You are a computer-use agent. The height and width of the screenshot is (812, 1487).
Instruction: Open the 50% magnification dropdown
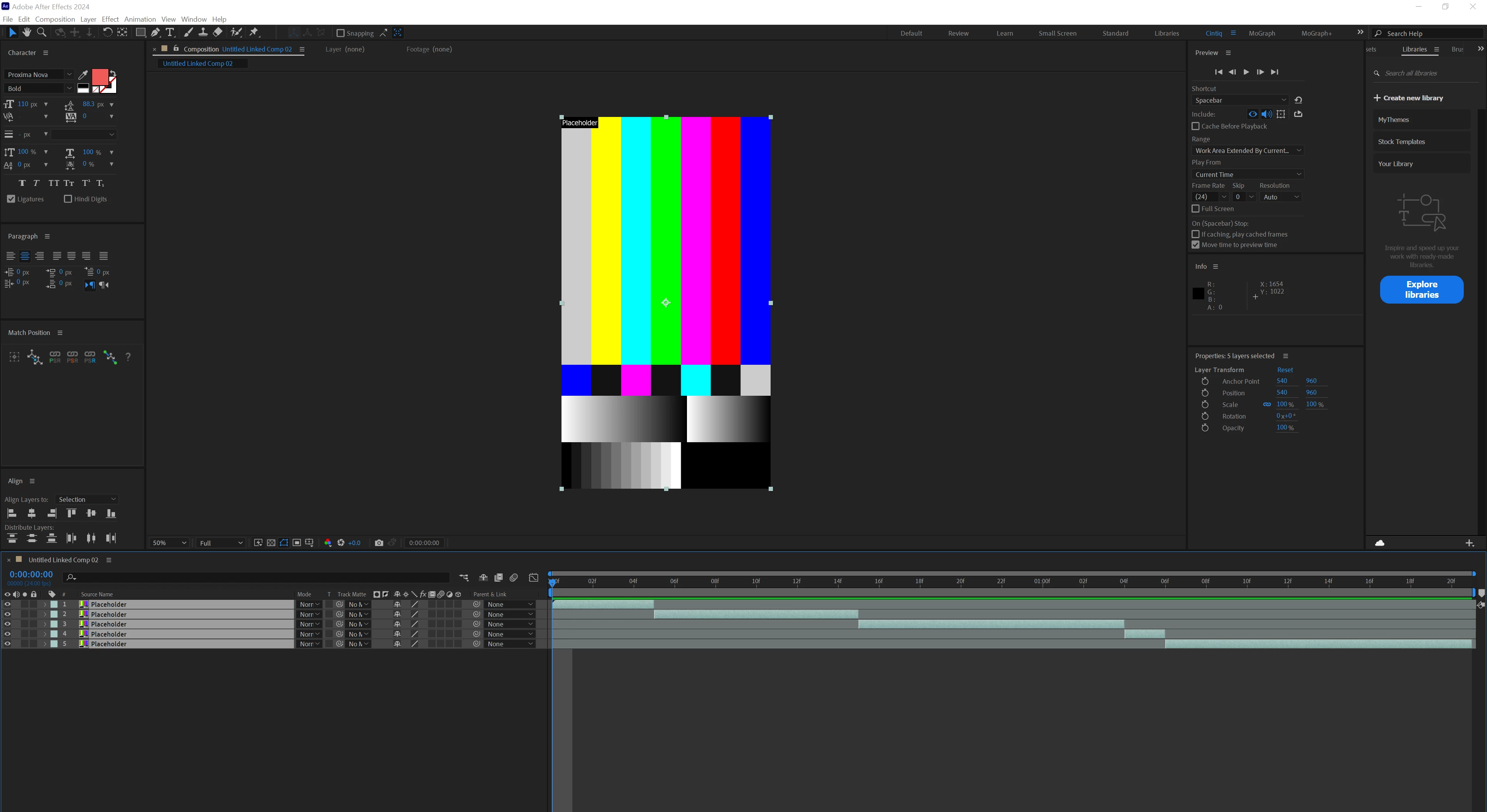[168, 543]
